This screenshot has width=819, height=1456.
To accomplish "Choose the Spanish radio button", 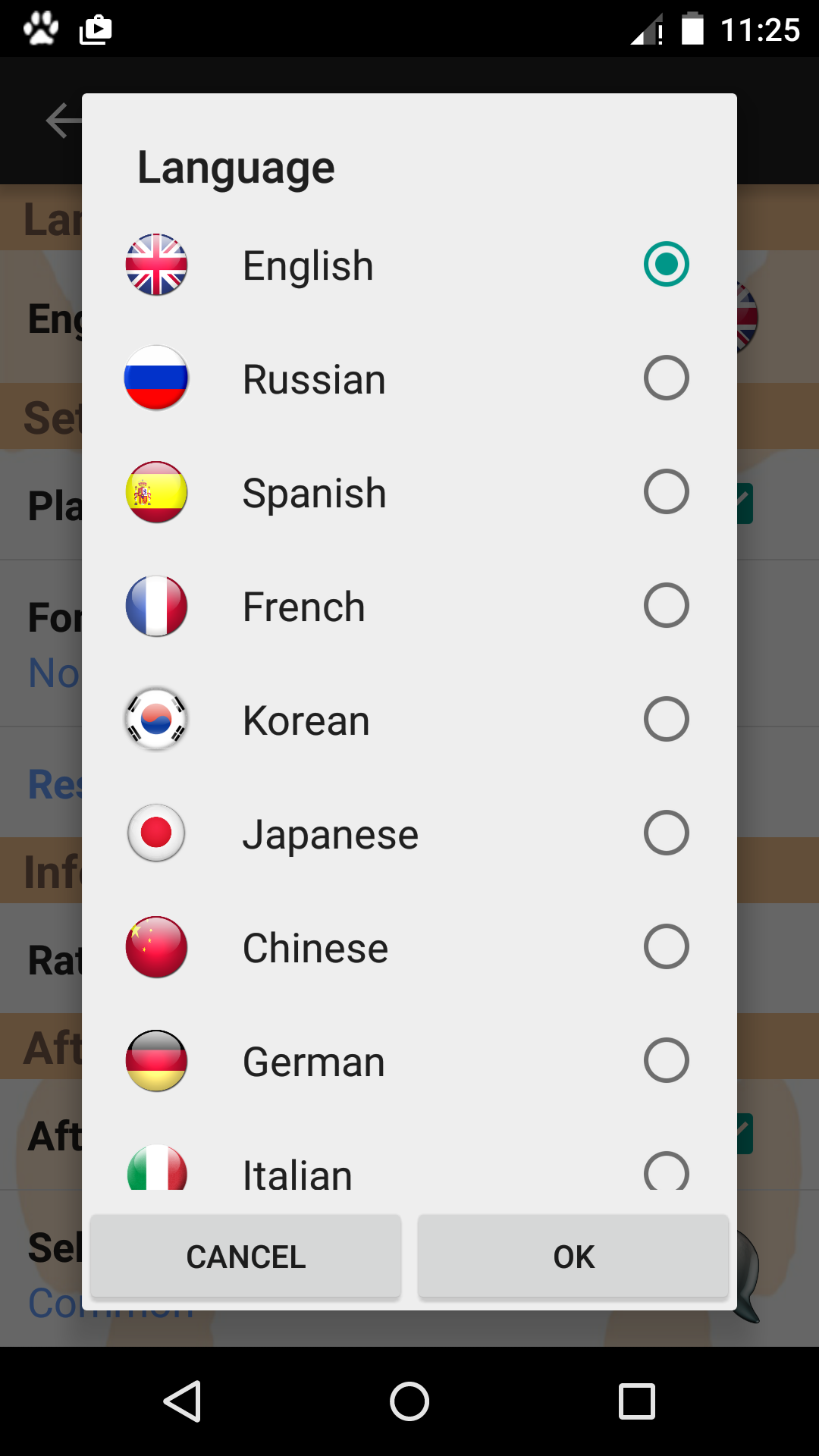I will pos(666,491).
